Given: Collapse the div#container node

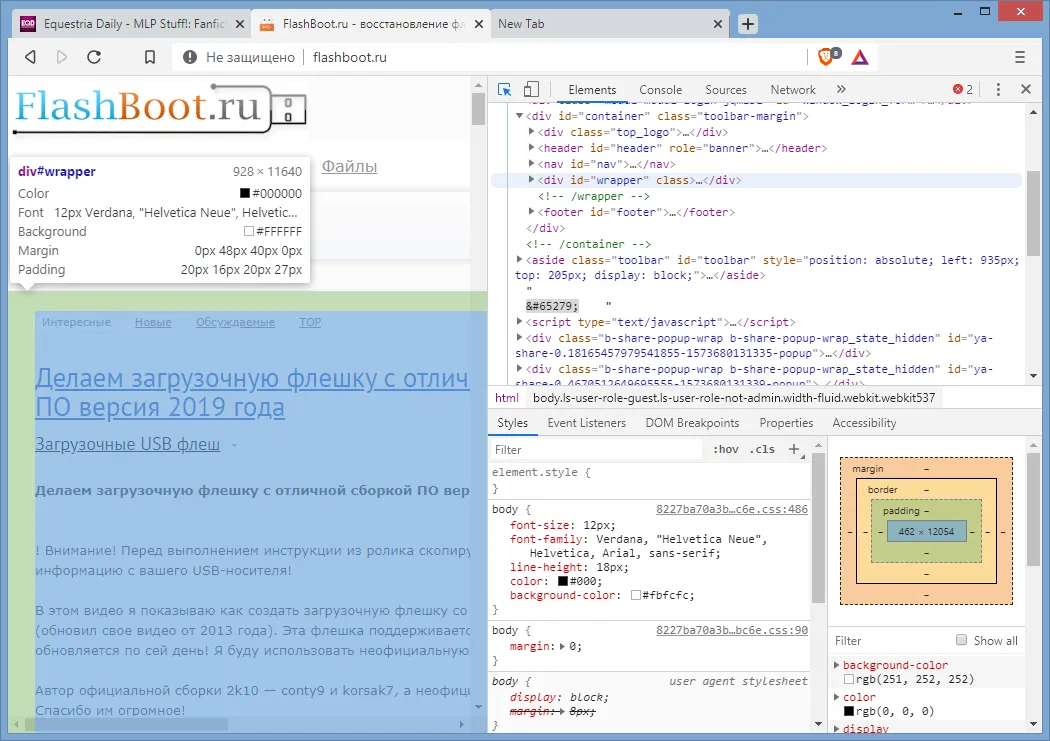Looking at the screenshot, I should click(x=519, y=116).
